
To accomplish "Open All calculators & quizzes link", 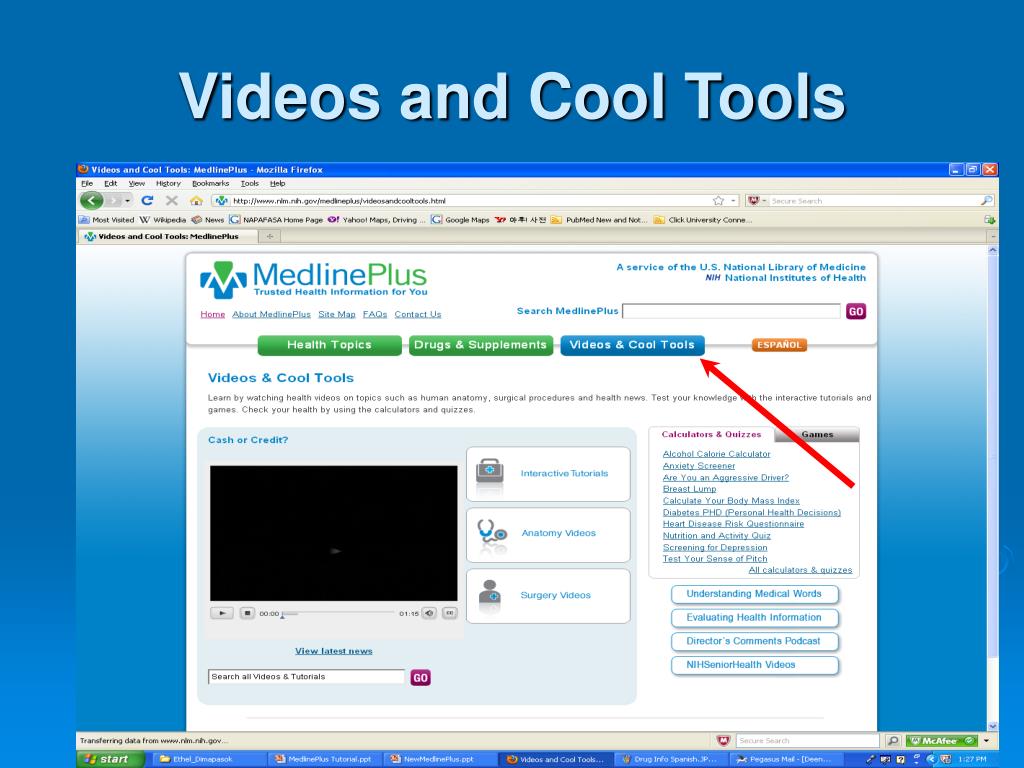I will [800, 570].
